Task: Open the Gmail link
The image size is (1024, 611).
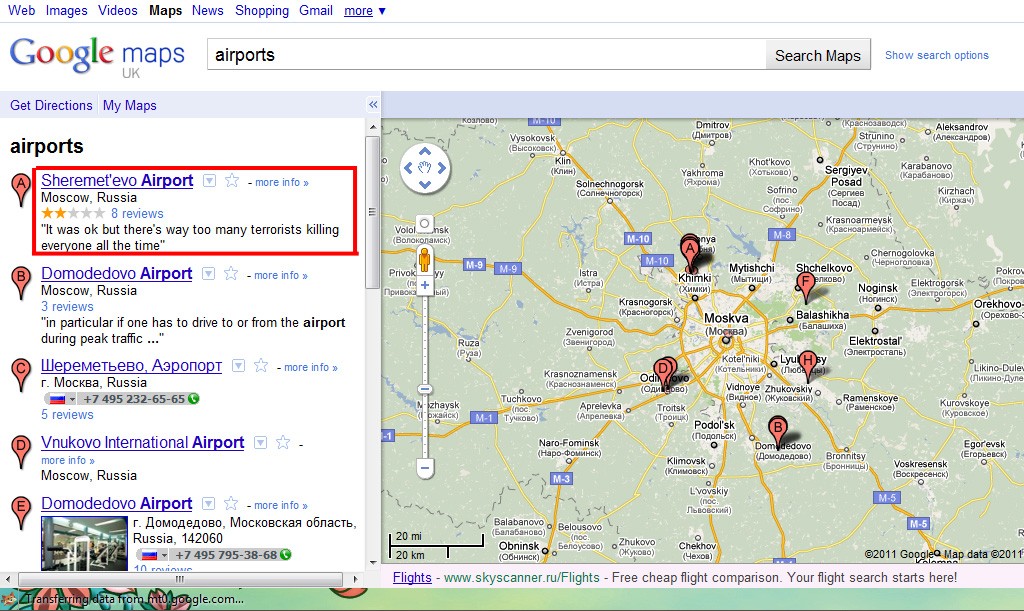Action: pos(316,10)
